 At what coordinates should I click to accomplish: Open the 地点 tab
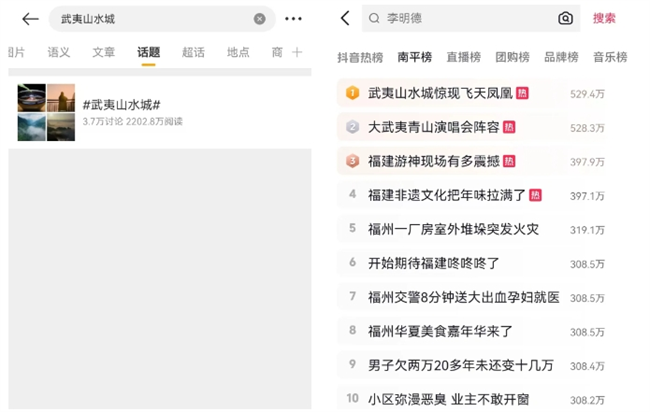[238, 52]
